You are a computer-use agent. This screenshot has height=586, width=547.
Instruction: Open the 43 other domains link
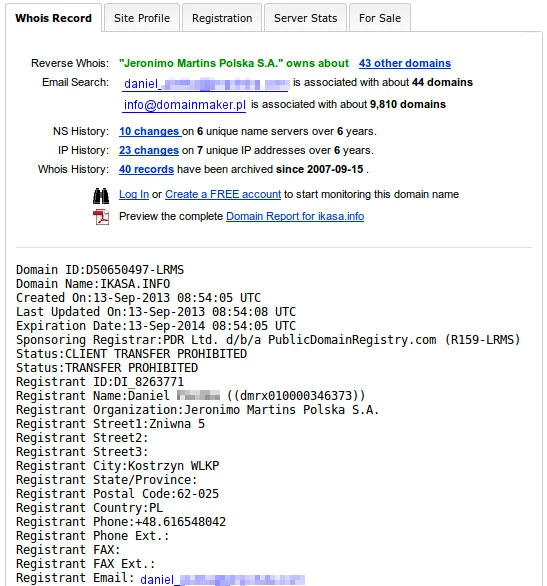(x=405, y=63)
